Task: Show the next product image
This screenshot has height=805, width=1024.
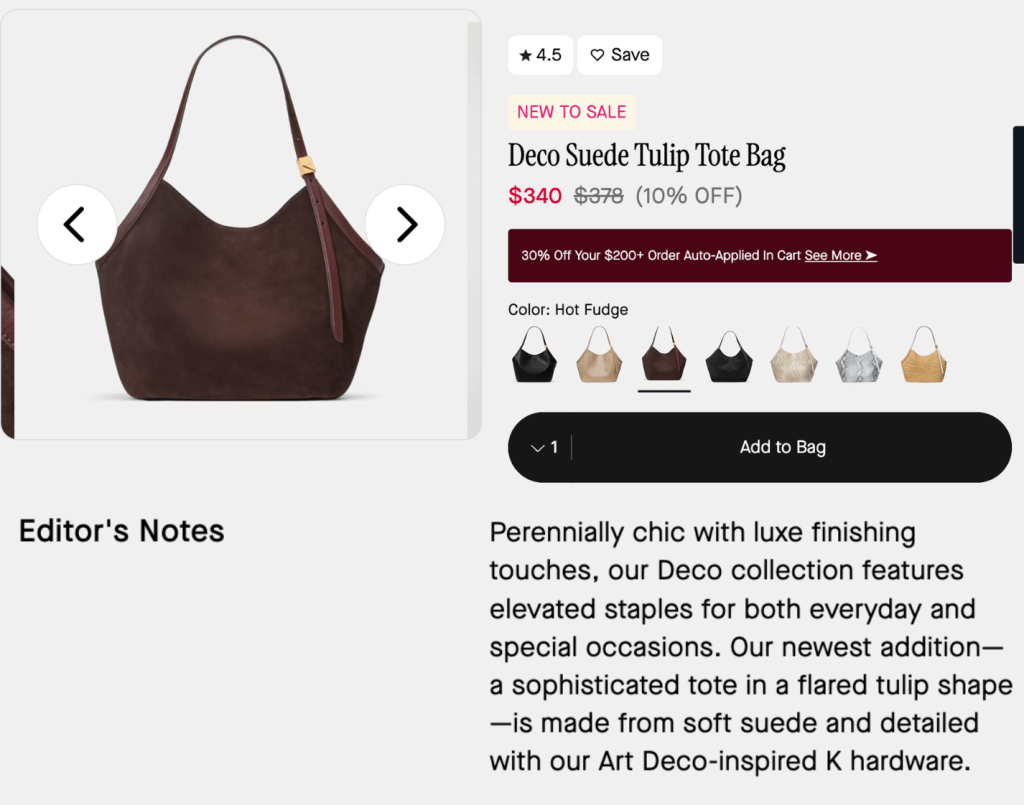Action: coord(405,225)
